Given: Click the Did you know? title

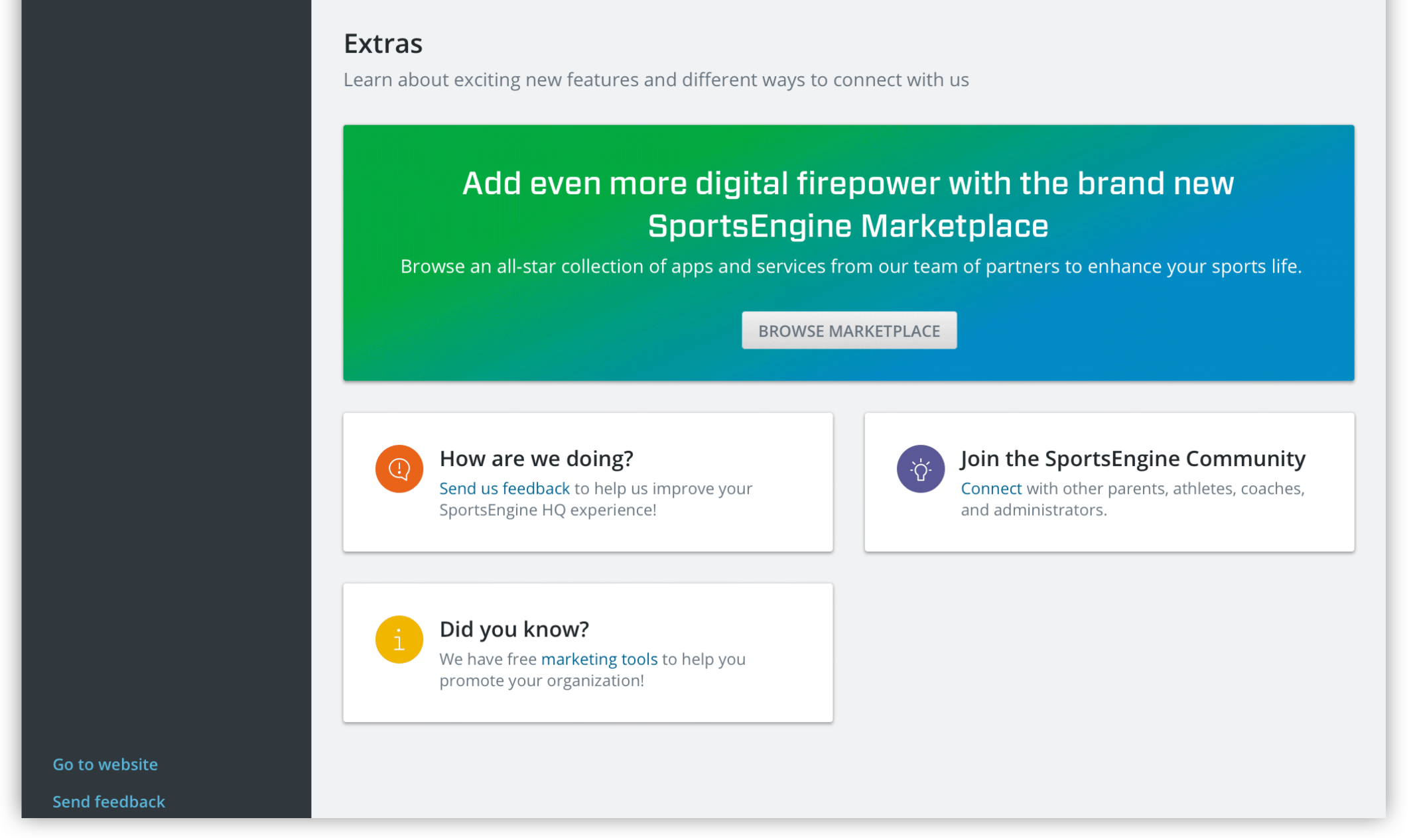Looking at the screenshot, I should (x=514, y=629).
